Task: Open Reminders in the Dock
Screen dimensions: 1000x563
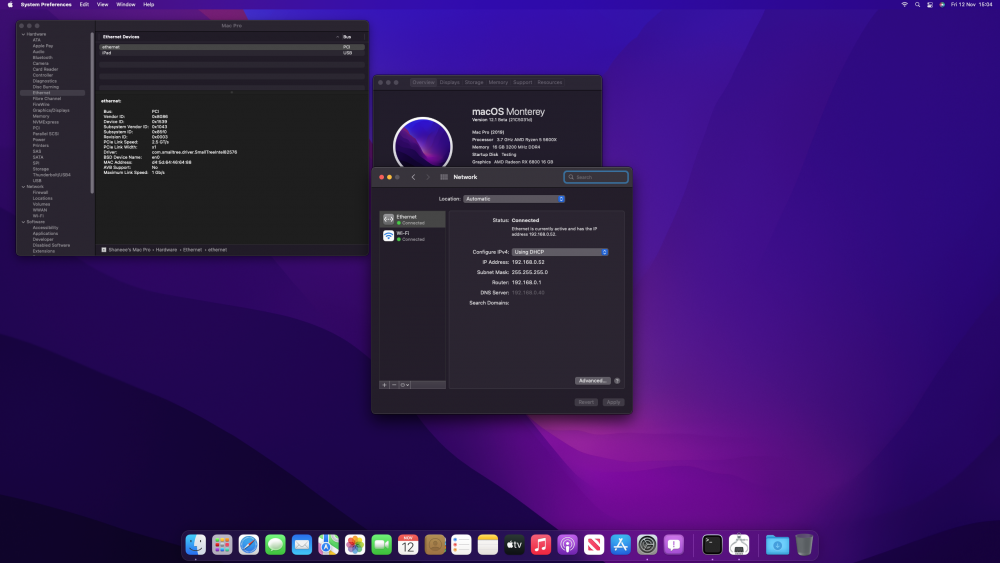Action: 461,545
